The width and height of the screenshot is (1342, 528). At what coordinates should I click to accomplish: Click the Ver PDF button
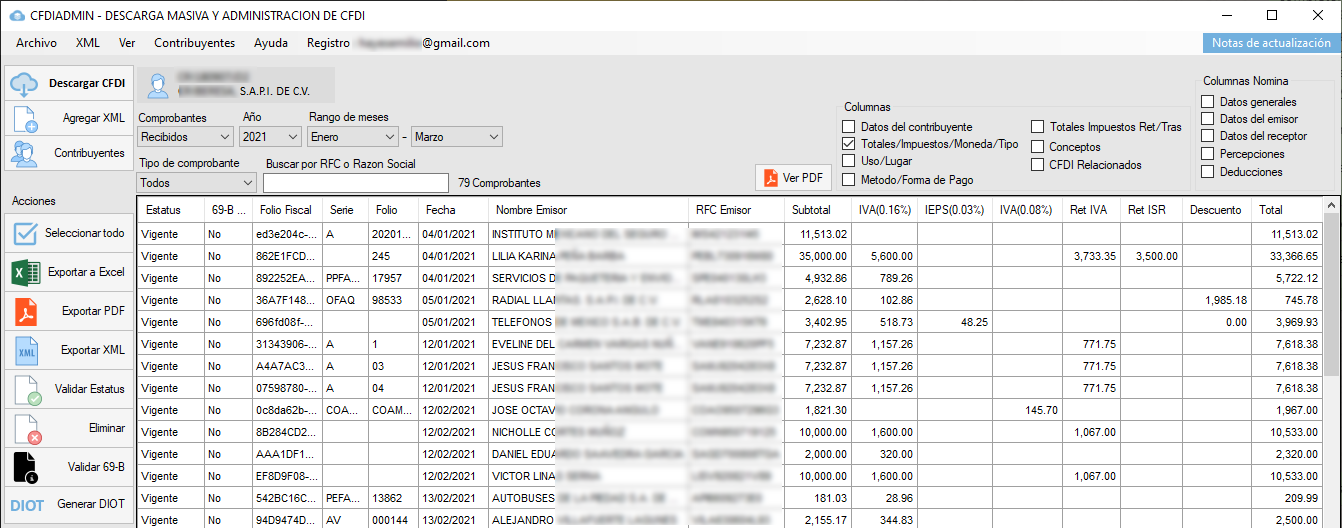[x=793, y=178]
